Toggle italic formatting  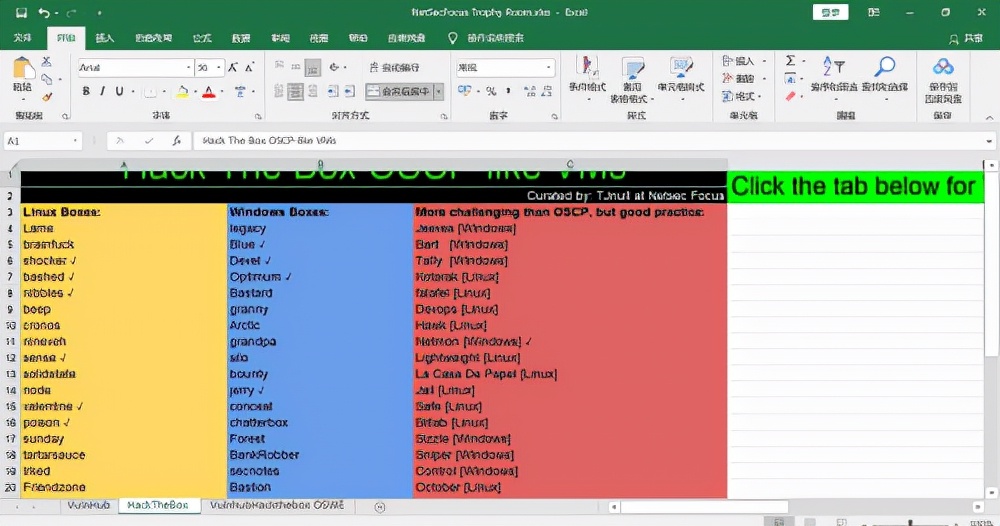click(x=102, y=92)
